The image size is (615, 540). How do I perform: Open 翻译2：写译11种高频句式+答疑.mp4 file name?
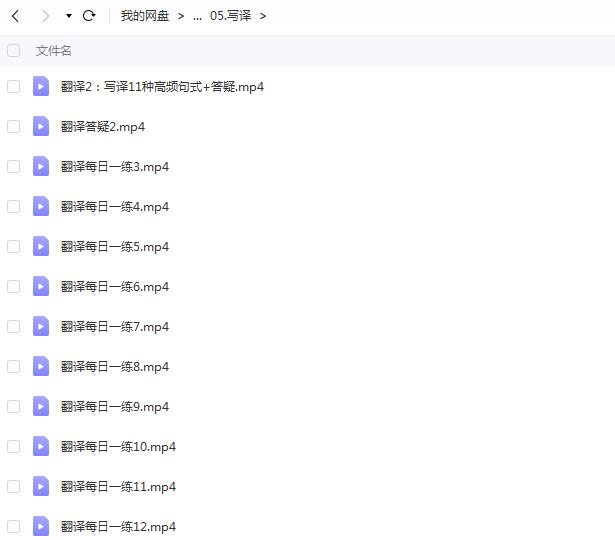coord(162,86)
